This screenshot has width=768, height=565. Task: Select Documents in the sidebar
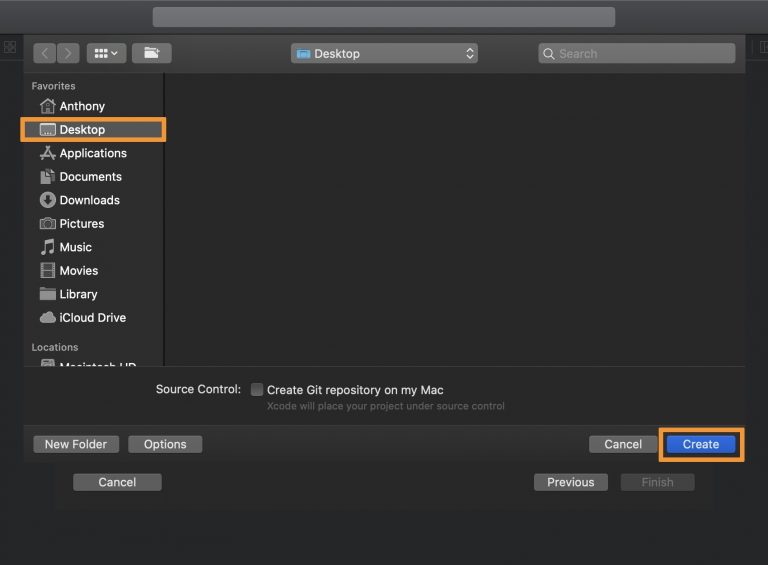pos(93,177)
